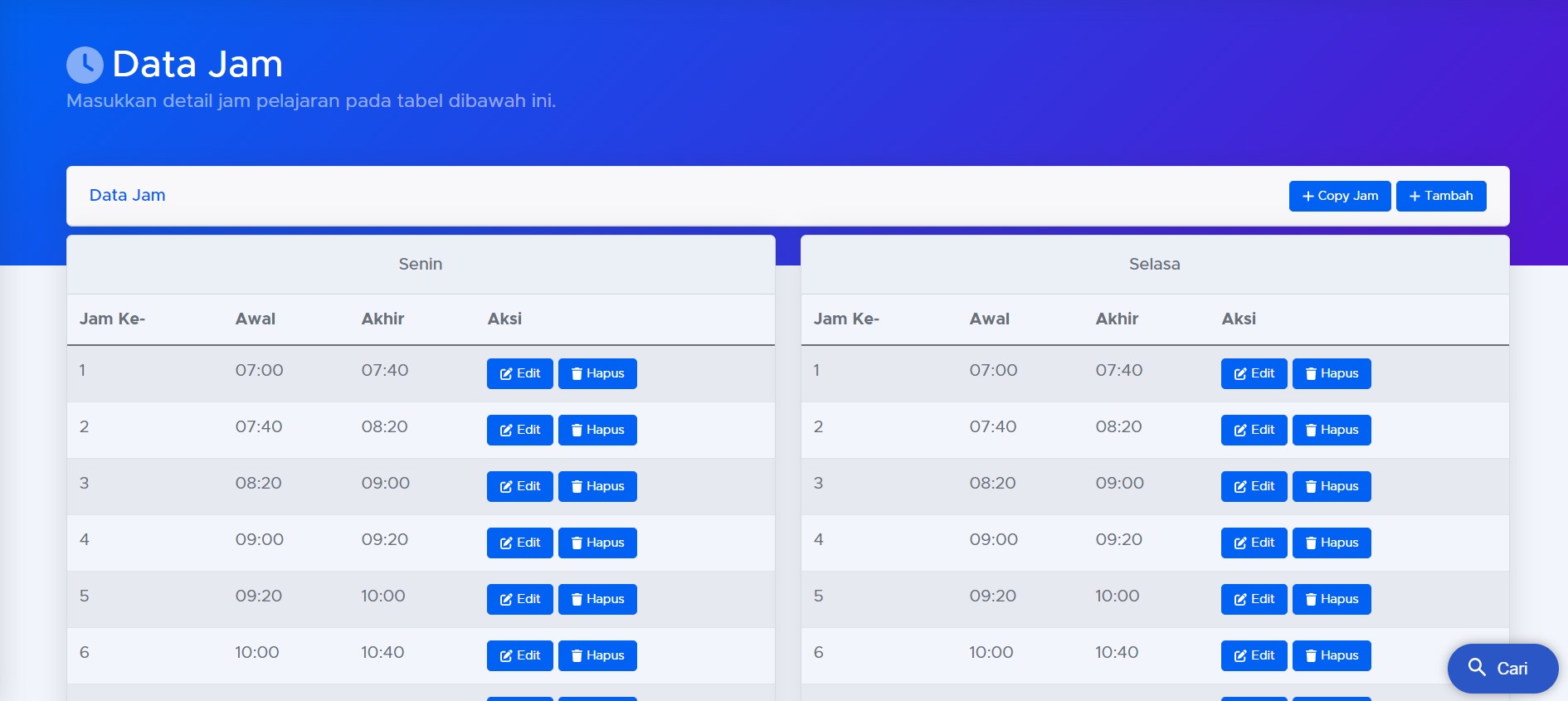Image resolution: width=1568 pixels, height=701 pixels.
Task: Edit Selasa jam ke-6 row
Action: [x=1254, y=655]
